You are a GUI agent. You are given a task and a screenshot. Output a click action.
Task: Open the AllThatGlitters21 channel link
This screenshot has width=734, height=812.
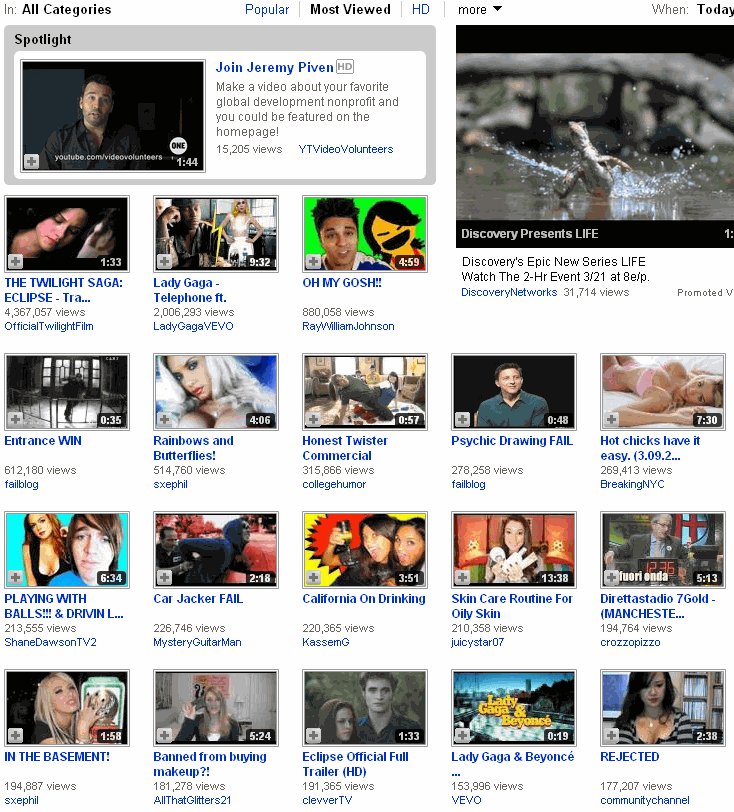tap(192, 800)
